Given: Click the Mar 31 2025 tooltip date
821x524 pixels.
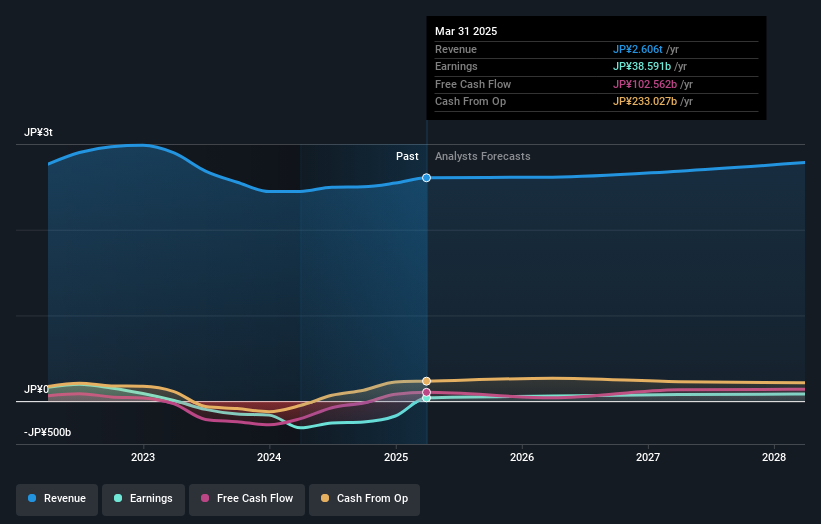Looking at the screenshot, I should (x=466, y=31).
